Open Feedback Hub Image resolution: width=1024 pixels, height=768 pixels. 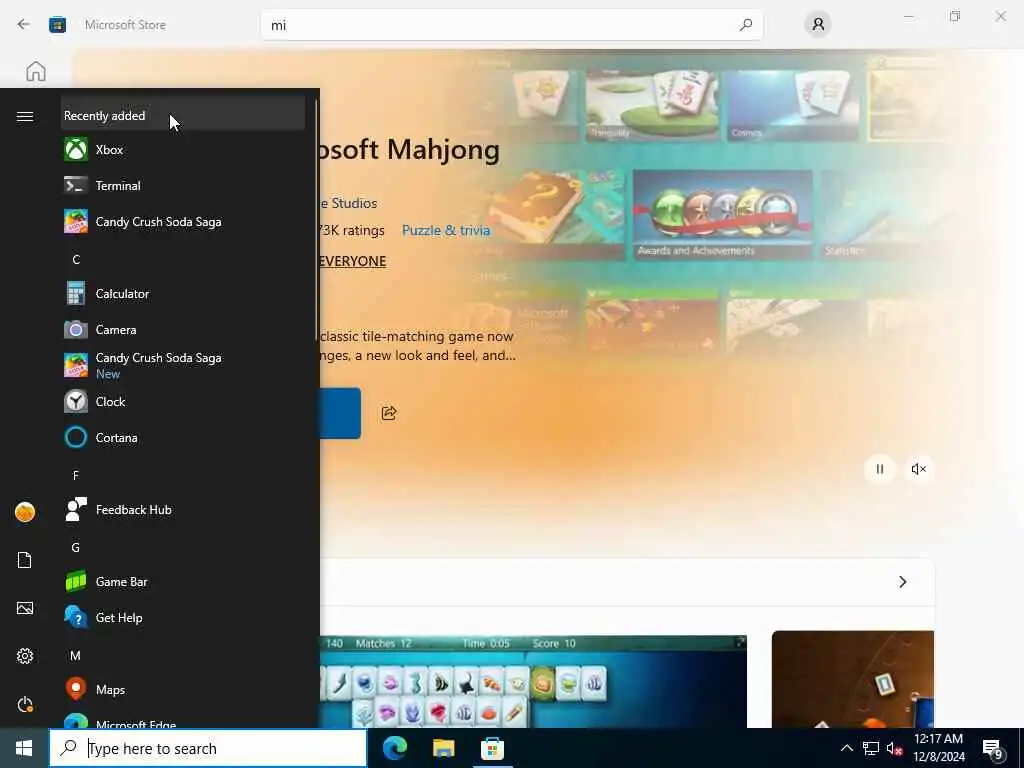pos(183,509)
